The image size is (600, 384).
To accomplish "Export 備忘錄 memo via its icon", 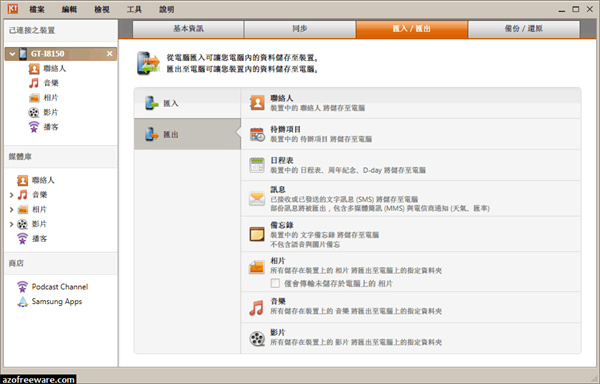I will pyautogui.click(x=257, y=234).
